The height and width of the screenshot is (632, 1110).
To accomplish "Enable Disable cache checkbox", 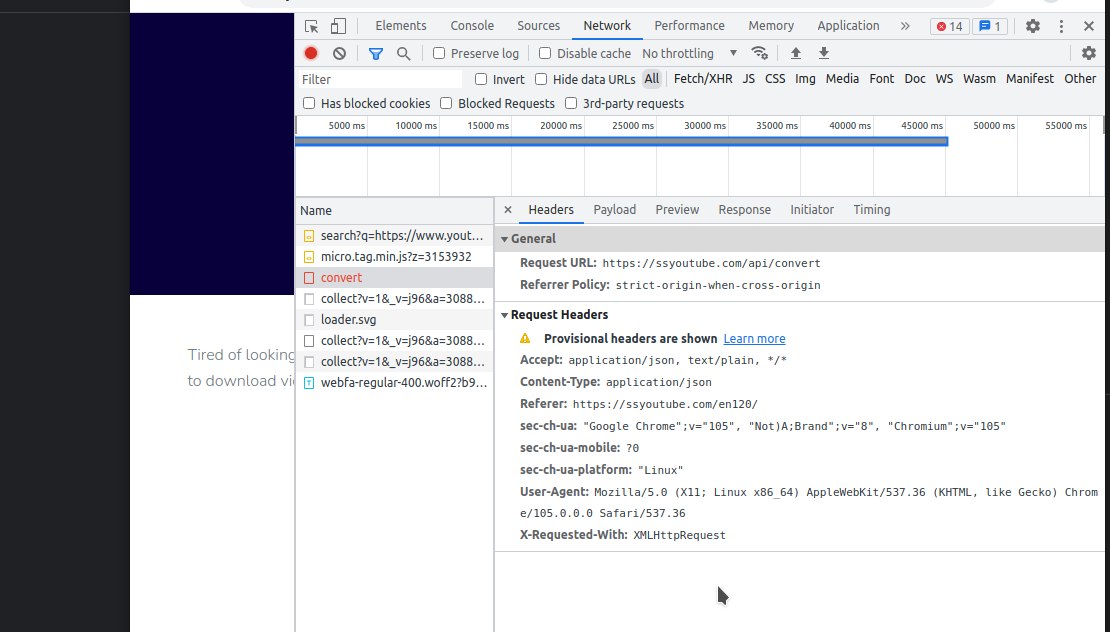I will click(545, 53).
